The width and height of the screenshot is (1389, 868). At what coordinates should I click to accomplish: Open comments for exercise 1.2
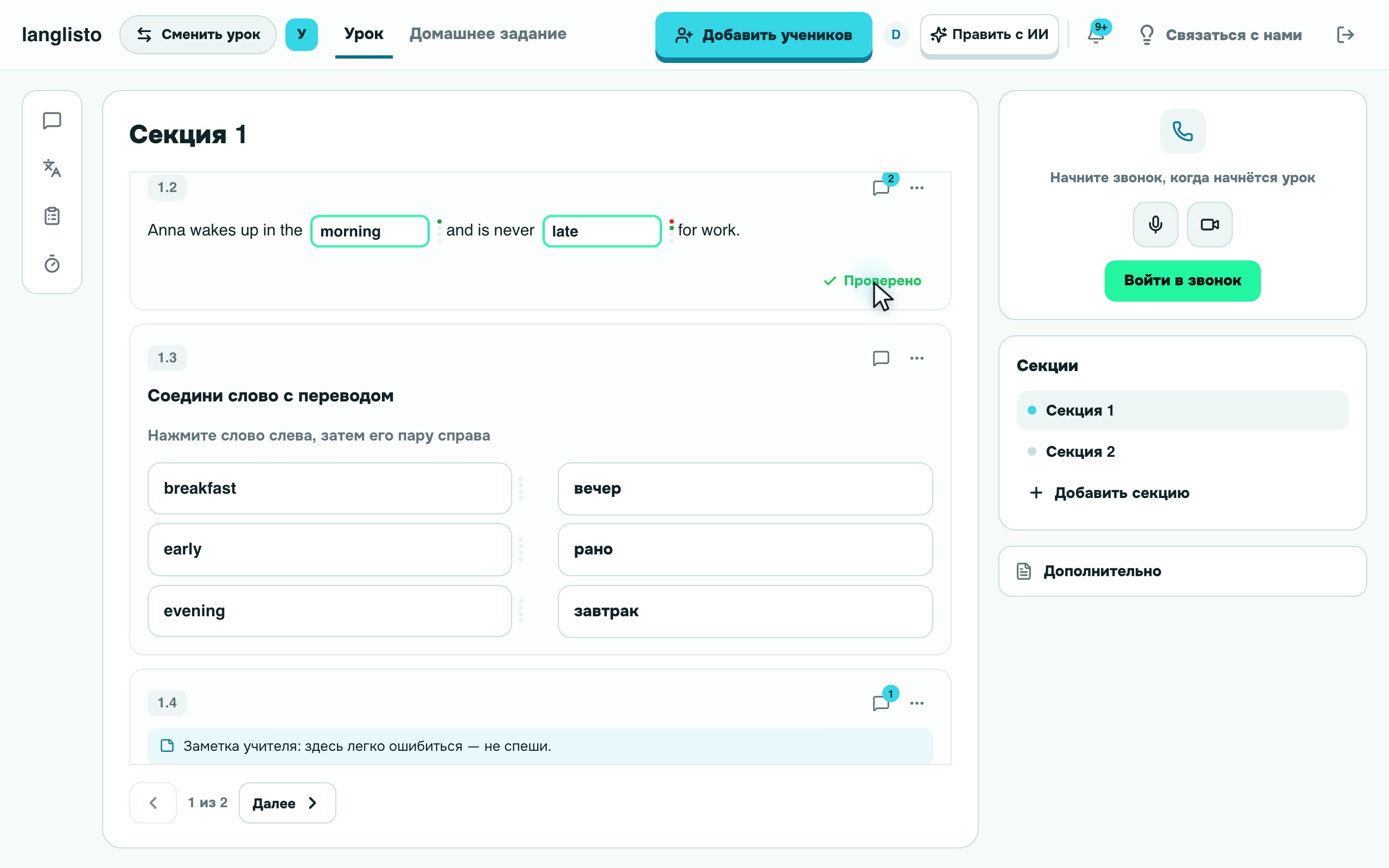click(x=881, y=188)
